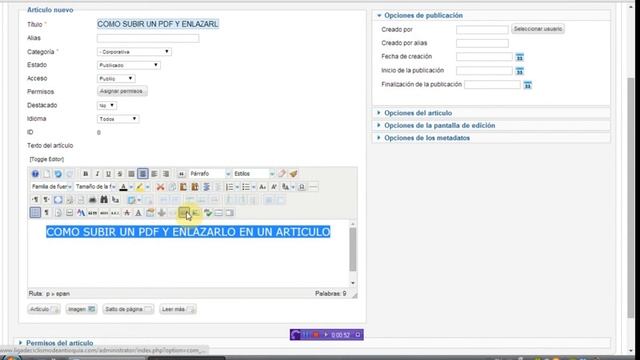Click the Copy icon

[x=172, y=187]
